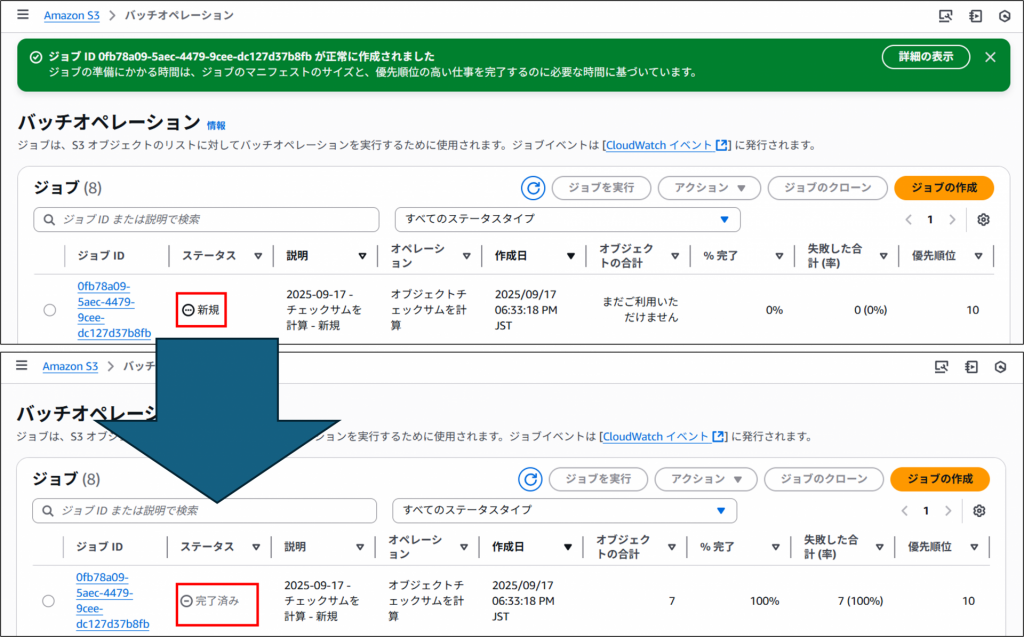The image size is (1024, 637).
Task: Open table settings gear in the 新規 job list
Action: click(x=983, y=220)
